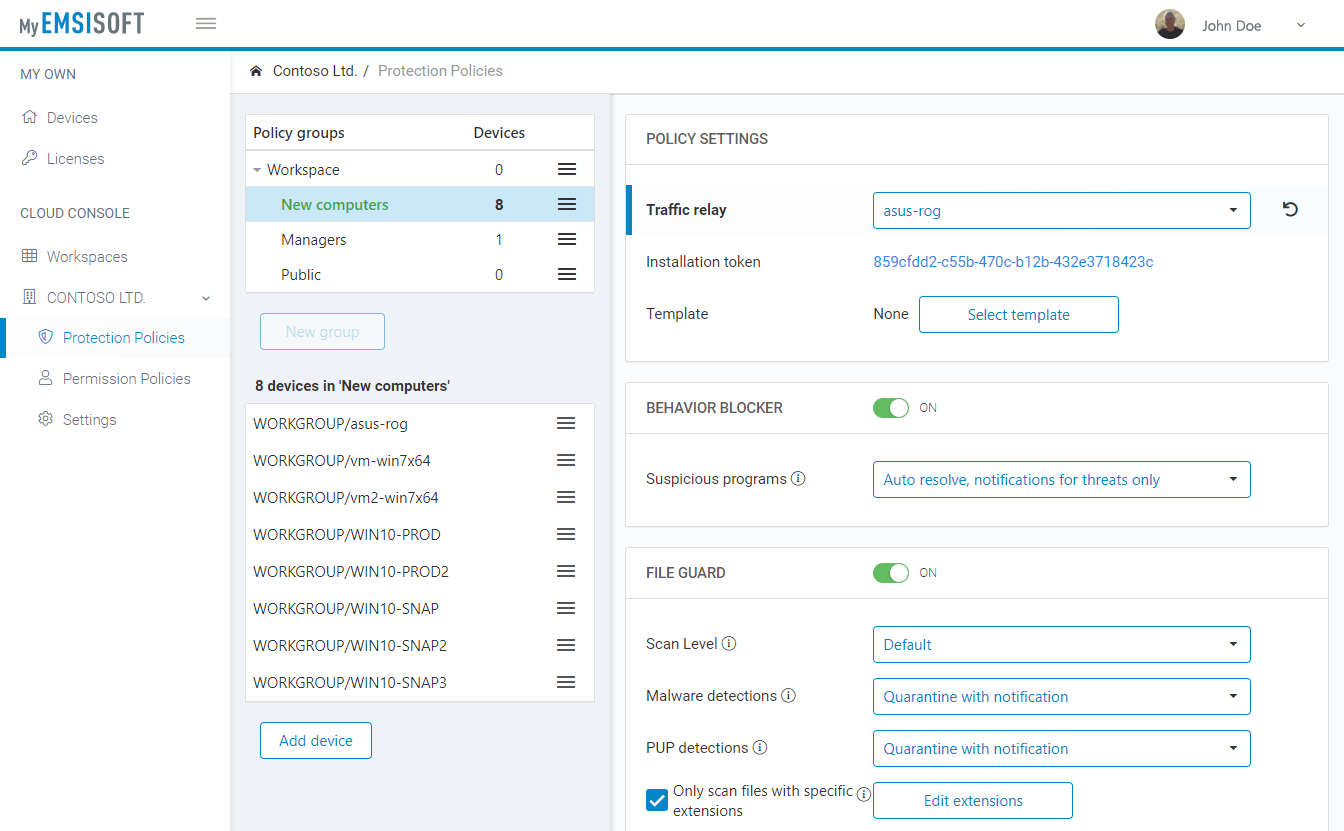Select the New computers policy group
Image resolution: width=1344 pixels, height=831 pixels.
[420, 205]
